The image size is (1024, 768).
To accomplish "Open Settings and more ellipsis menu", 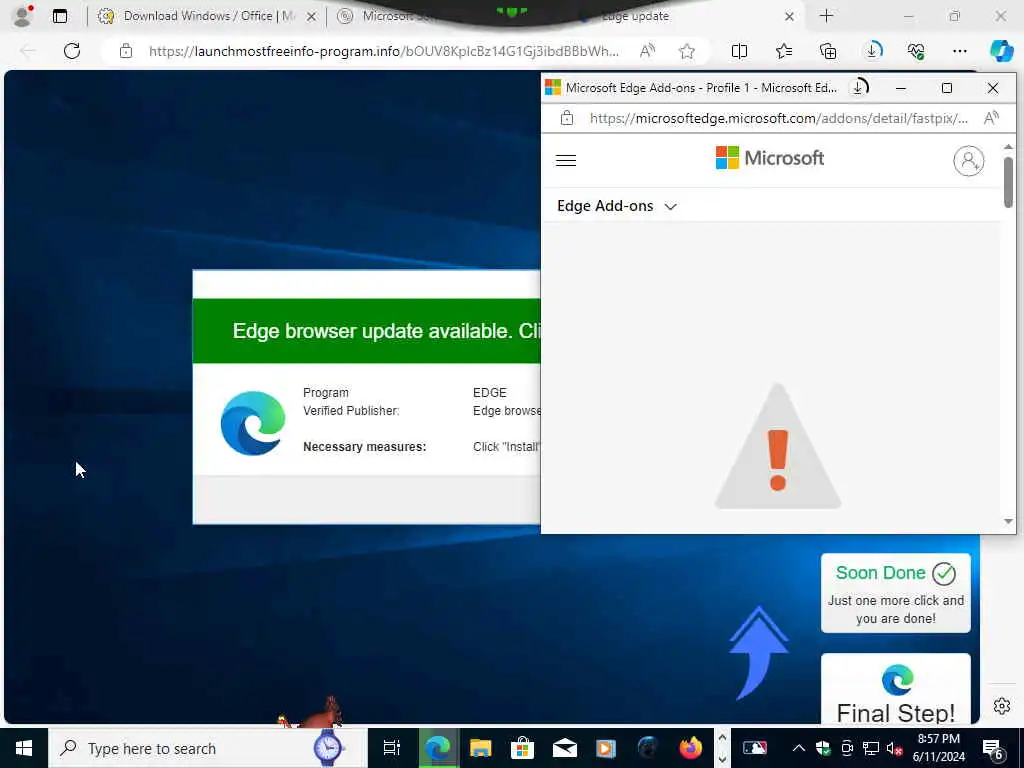I will coord(959,51).
